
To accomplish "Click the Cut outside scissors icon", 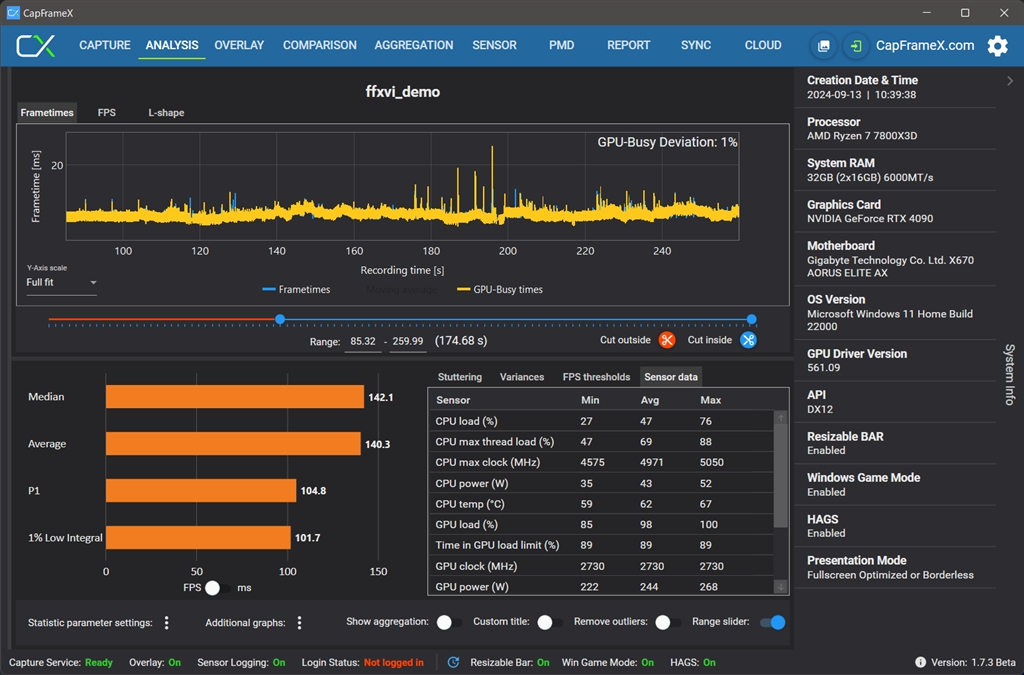I will point(667,340).
